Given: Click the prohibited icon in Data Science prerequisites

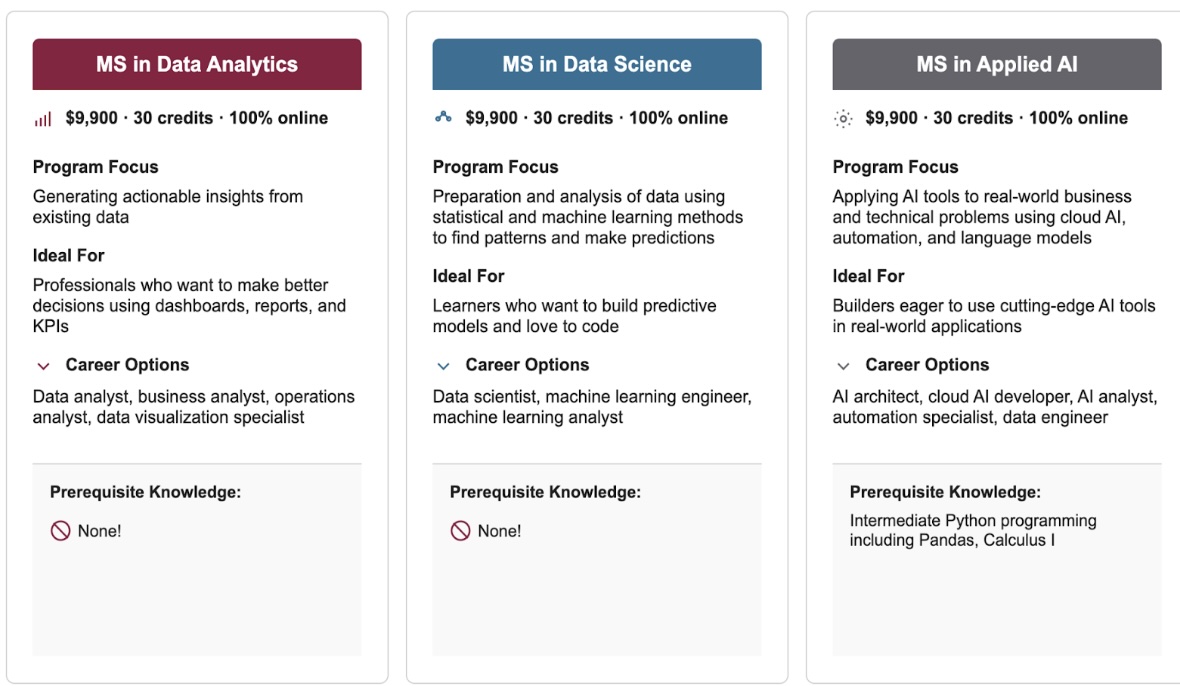Looking at the screenshot, I should tap(460, 531).
